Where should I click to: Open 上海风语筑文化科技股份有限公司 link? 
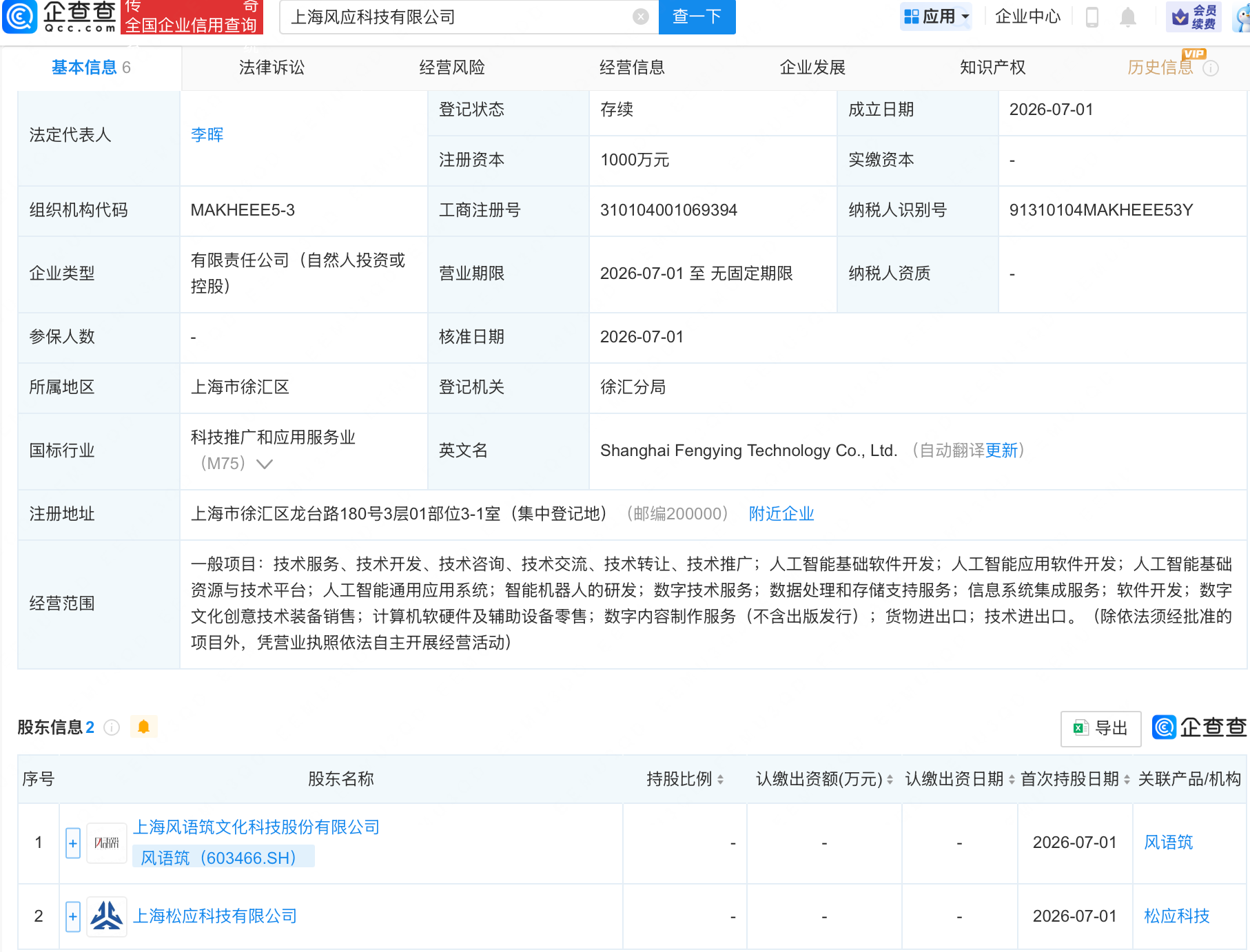click(x=256, y=827)
